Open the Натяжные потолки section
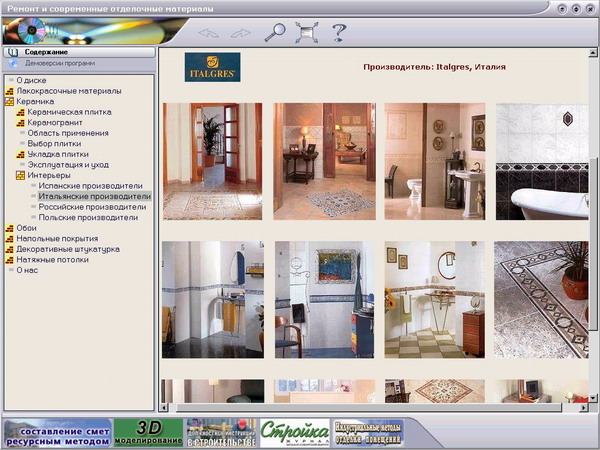 (x=52, y=259)
